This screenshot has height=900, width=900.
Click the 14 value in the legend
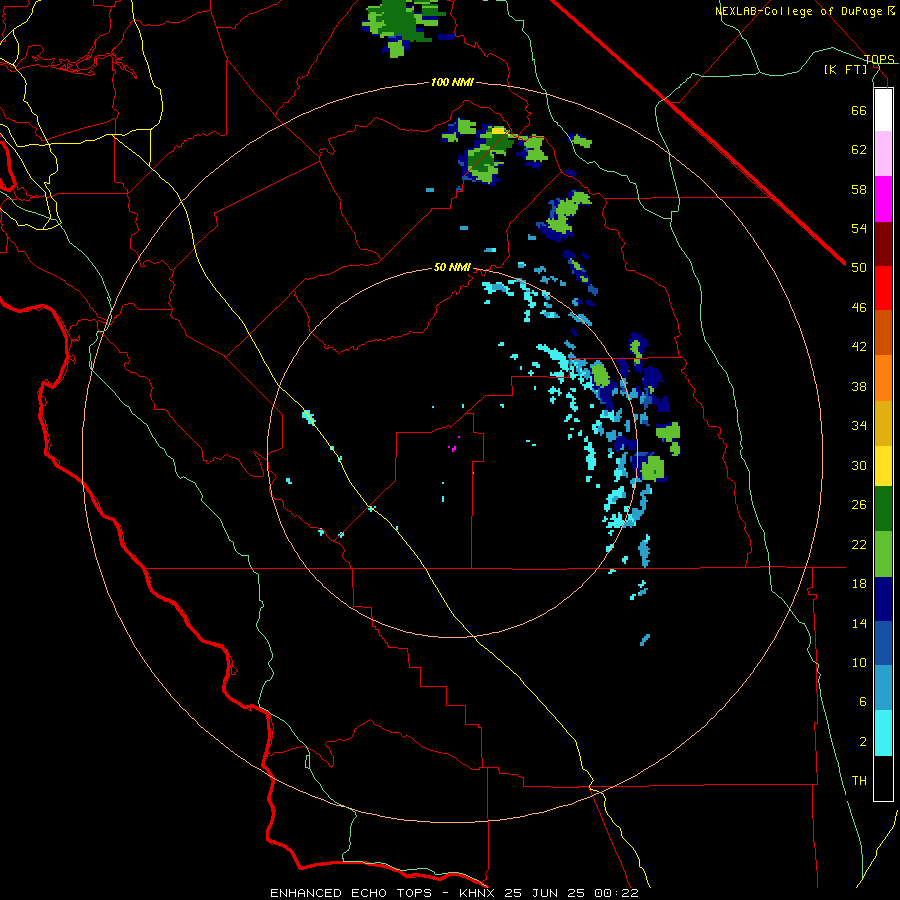click(859, 623)
